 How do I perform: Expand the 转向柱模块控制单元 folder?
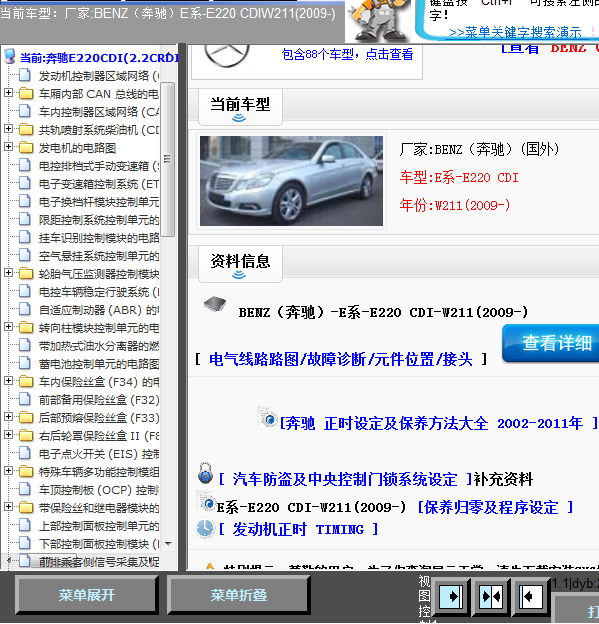pos(8,327)
